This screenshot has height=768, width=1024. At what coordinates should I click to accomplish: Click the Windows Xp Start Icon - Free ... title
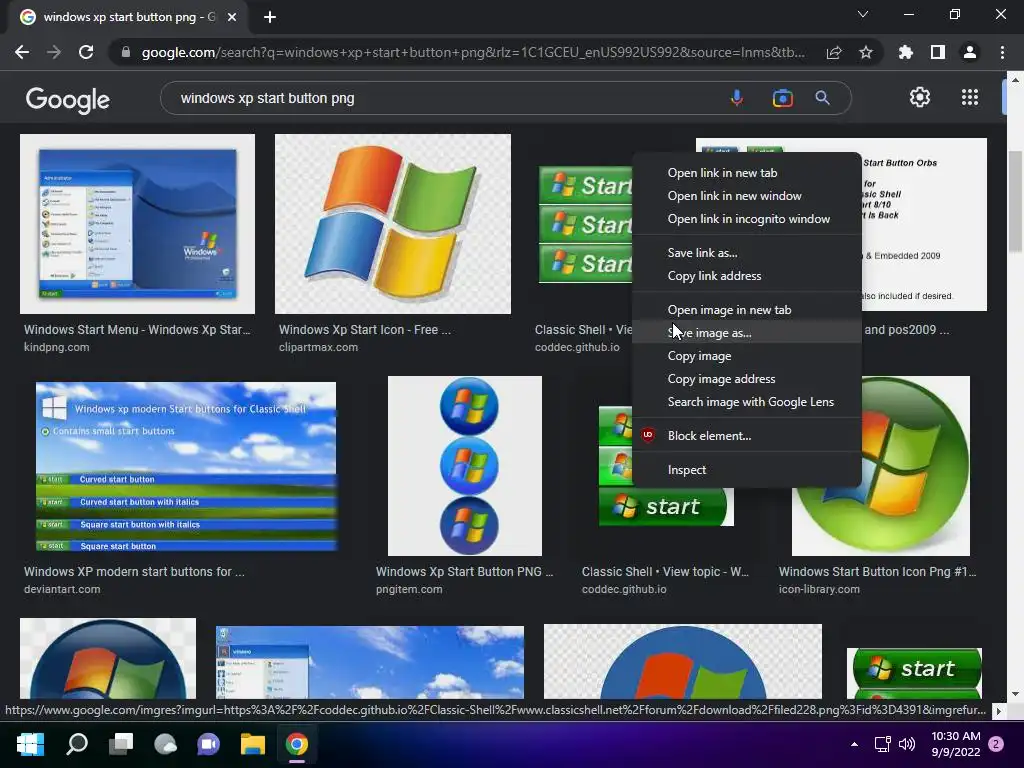click(x=364, y=330)
